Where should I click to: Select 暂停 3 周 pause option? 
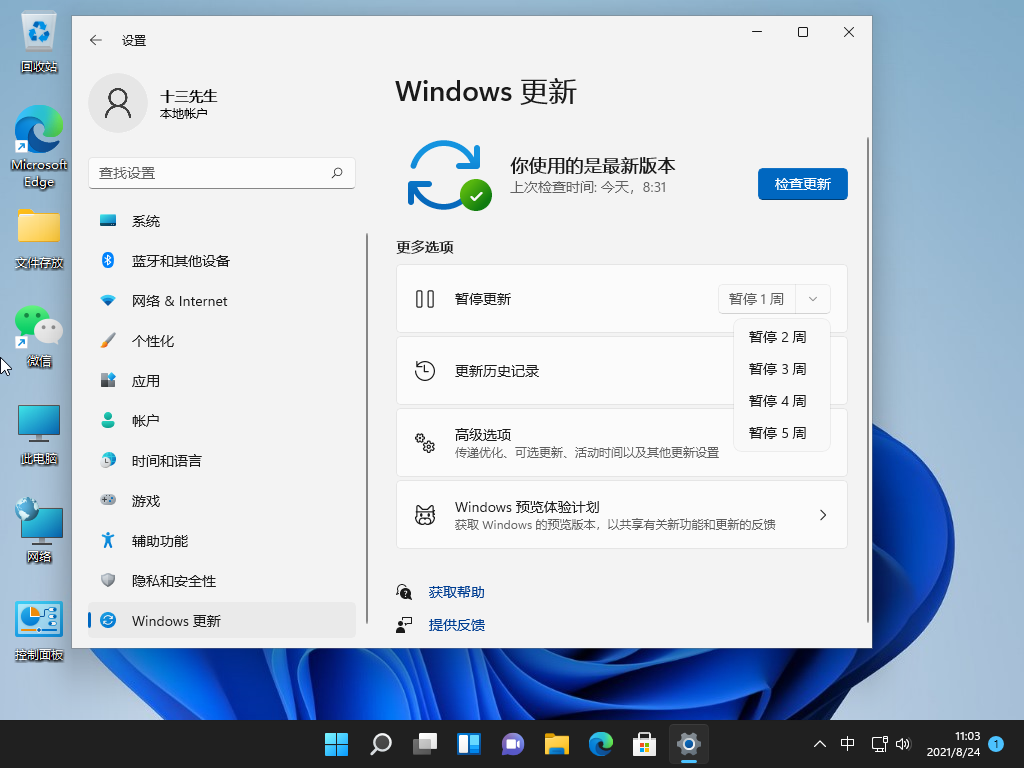pyautogui.click(x=777, y=369)
